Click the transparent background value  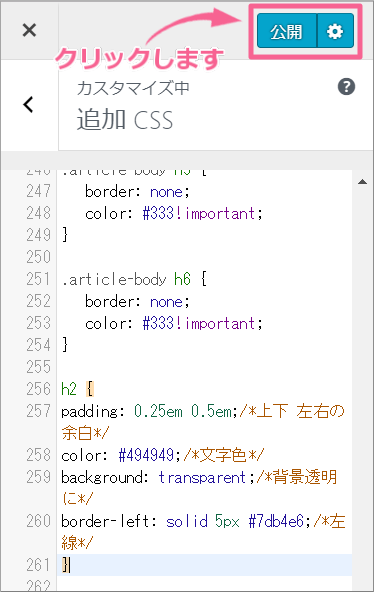[x=202, y=477]
